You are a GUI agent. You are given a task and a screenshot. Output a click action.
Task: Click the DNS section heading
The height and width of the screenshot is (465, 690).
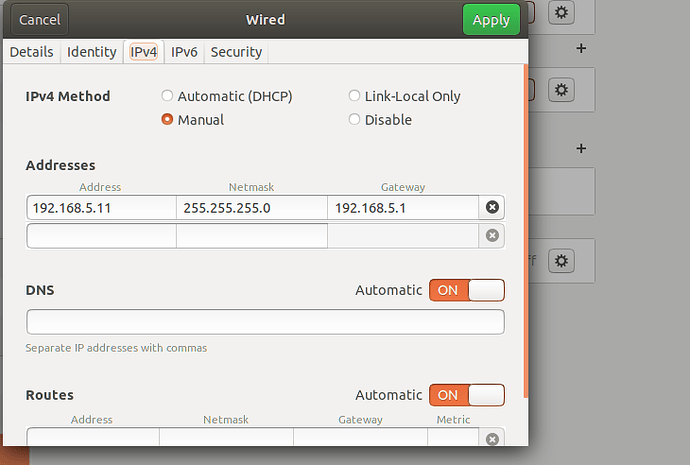[x=40, y=290]
